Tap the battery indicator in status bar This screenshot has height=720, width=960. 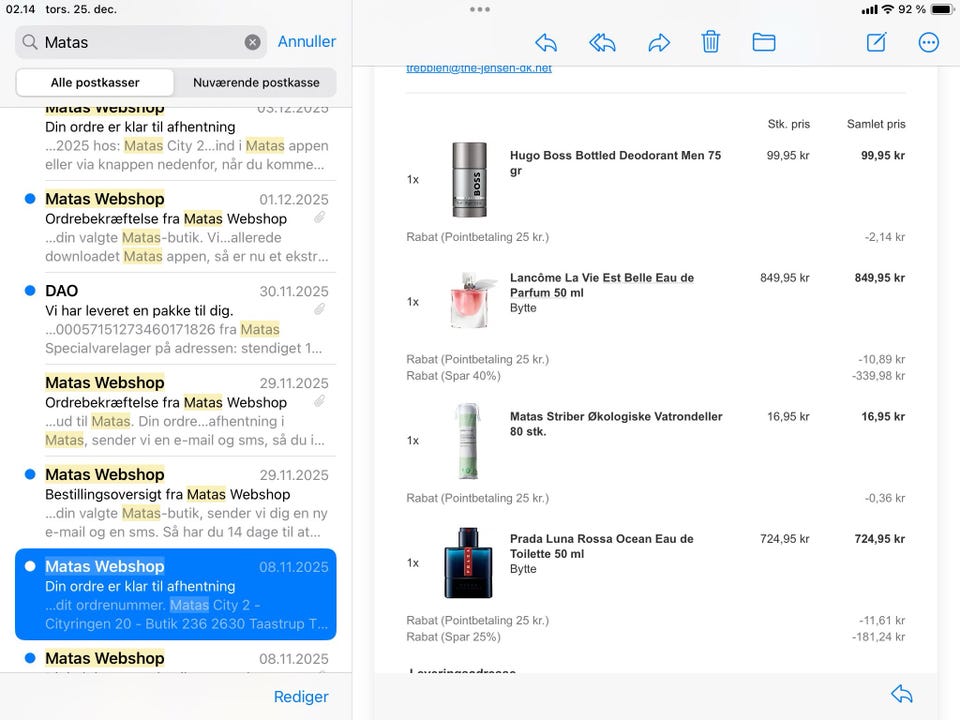point(941,9)
